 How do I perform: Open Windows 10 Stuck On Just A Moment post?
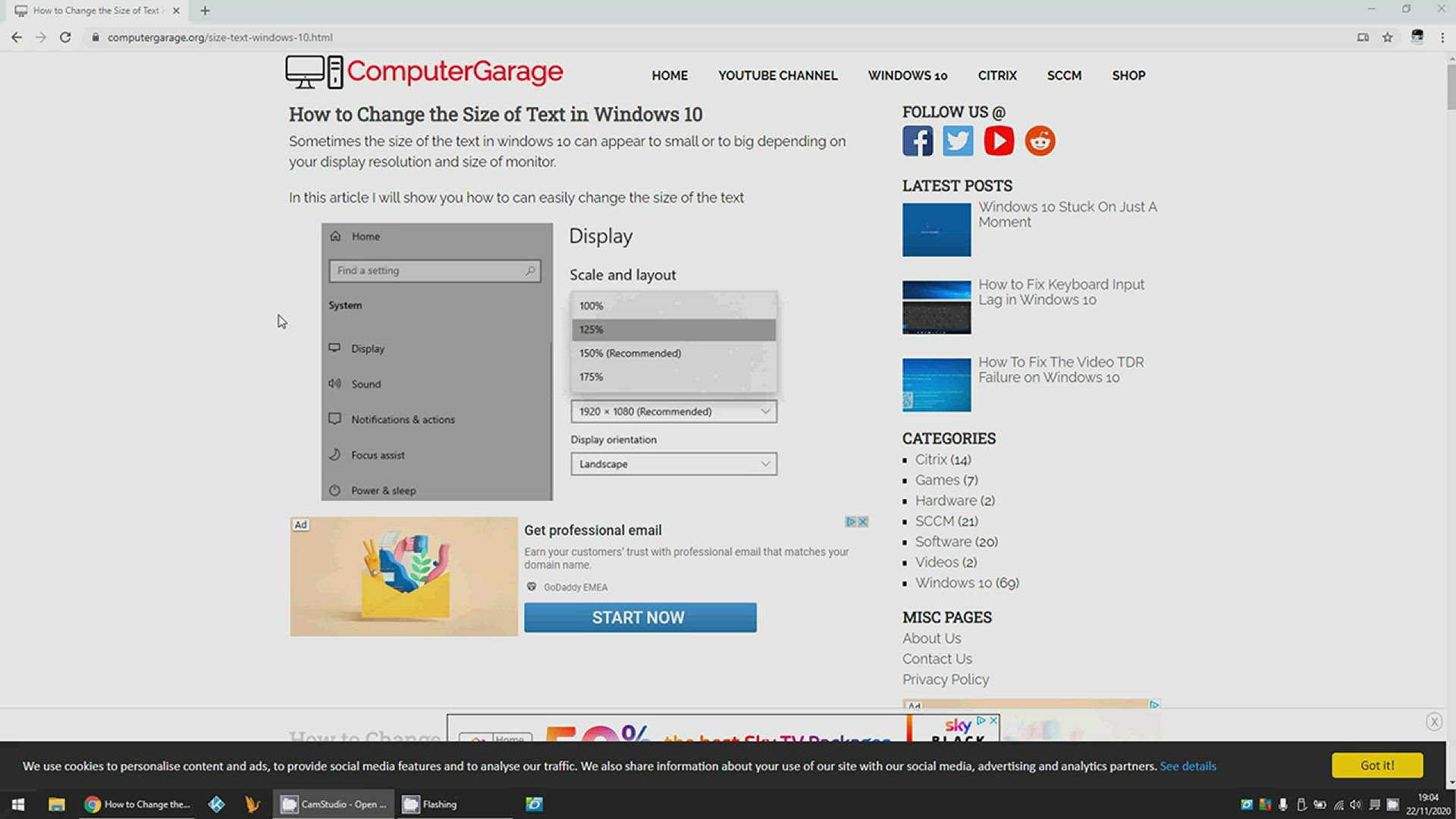tap(1067, 215)
